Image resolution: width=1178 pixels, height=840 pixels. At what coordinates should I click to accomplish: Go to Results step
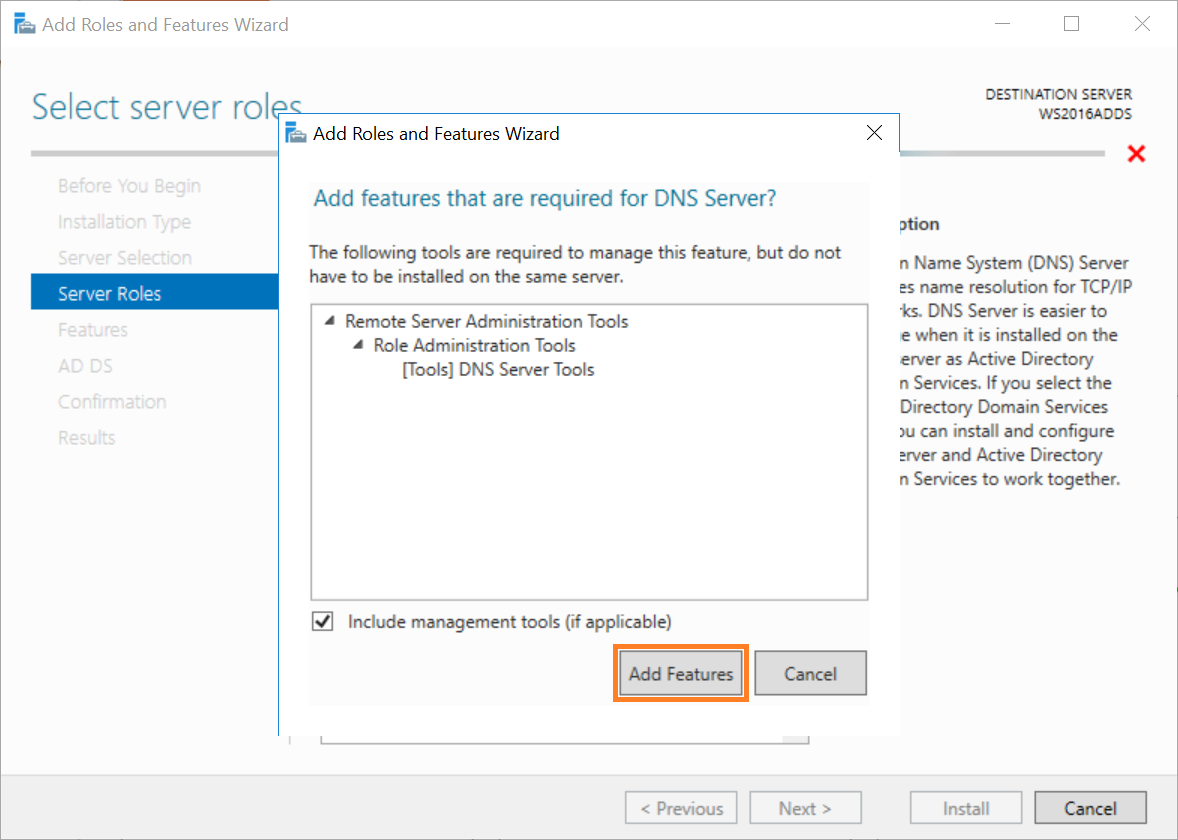point(86,438)
